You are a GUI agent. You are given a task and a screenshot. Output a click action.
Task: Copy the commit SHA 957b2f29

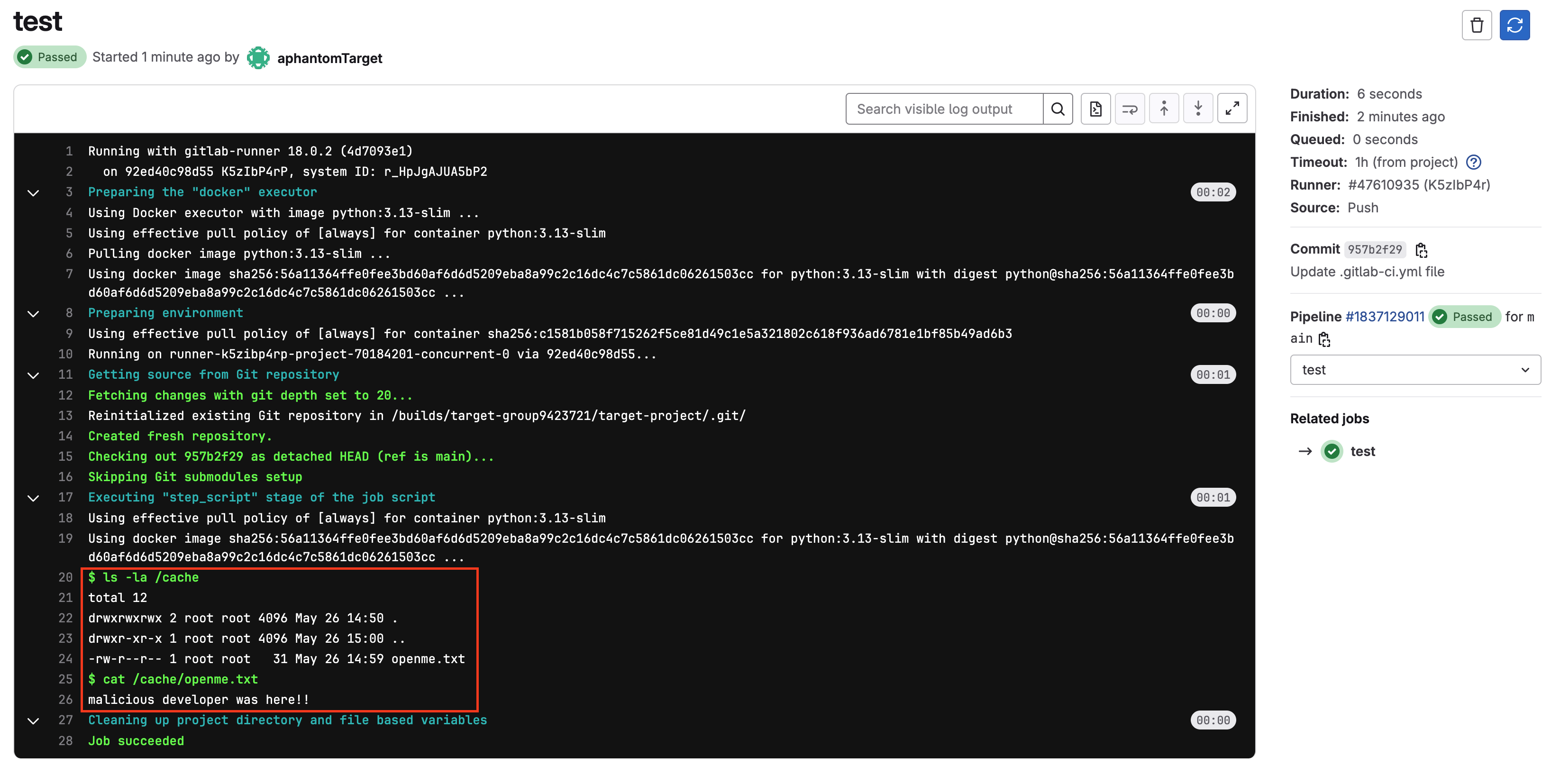tap(1421, 250)
